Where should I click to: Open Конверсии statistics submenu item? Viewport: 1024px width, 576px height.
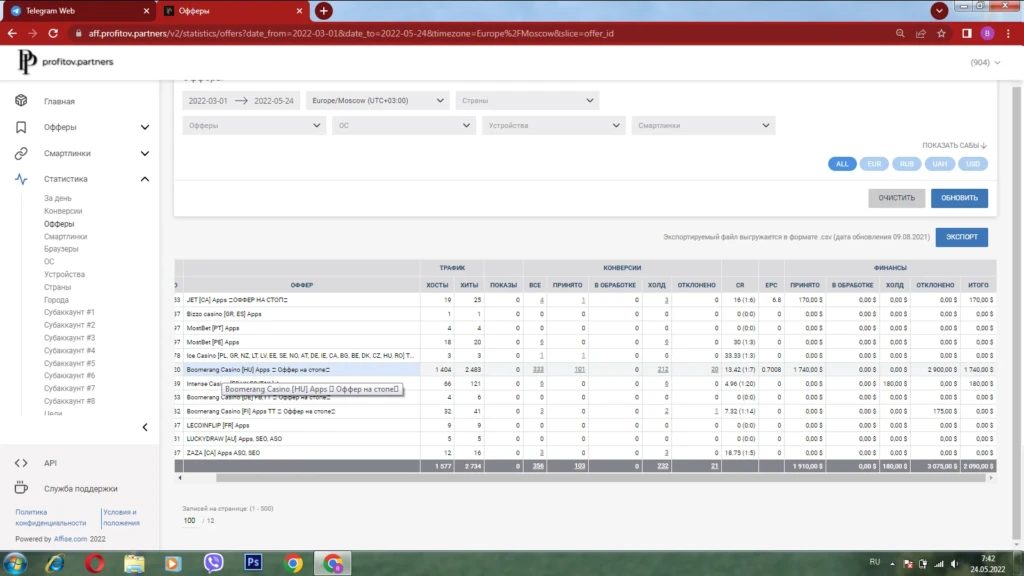point(63,211)
